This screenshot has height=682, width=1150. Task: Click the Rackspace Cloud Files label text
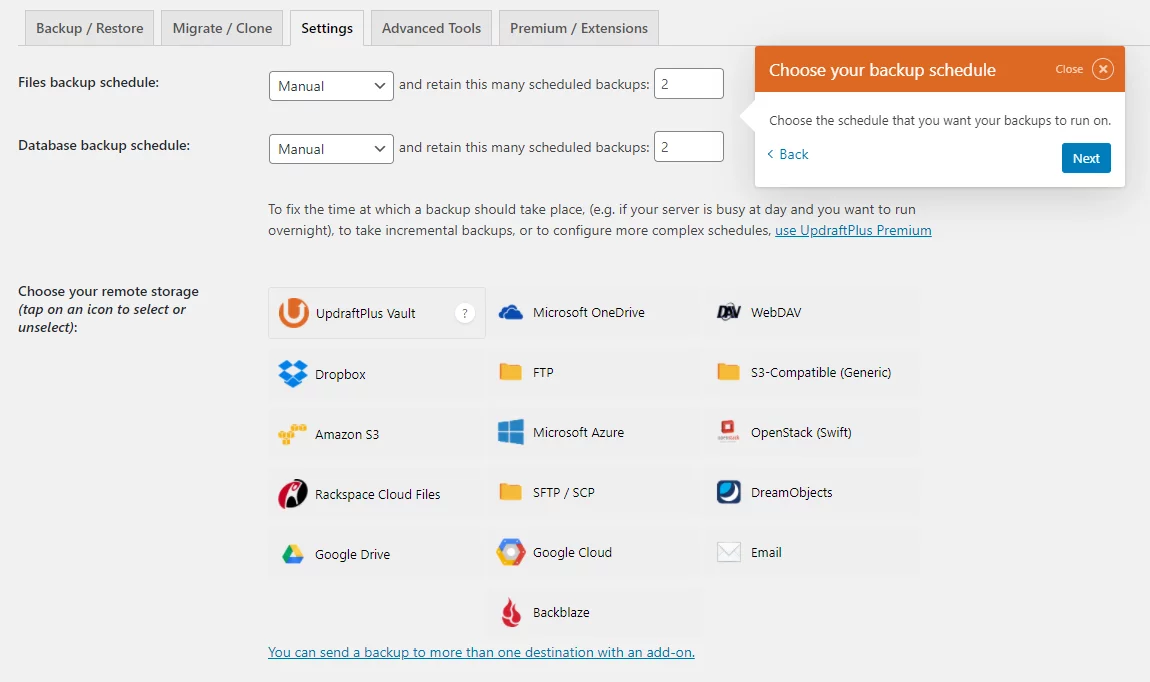(378, 494)
